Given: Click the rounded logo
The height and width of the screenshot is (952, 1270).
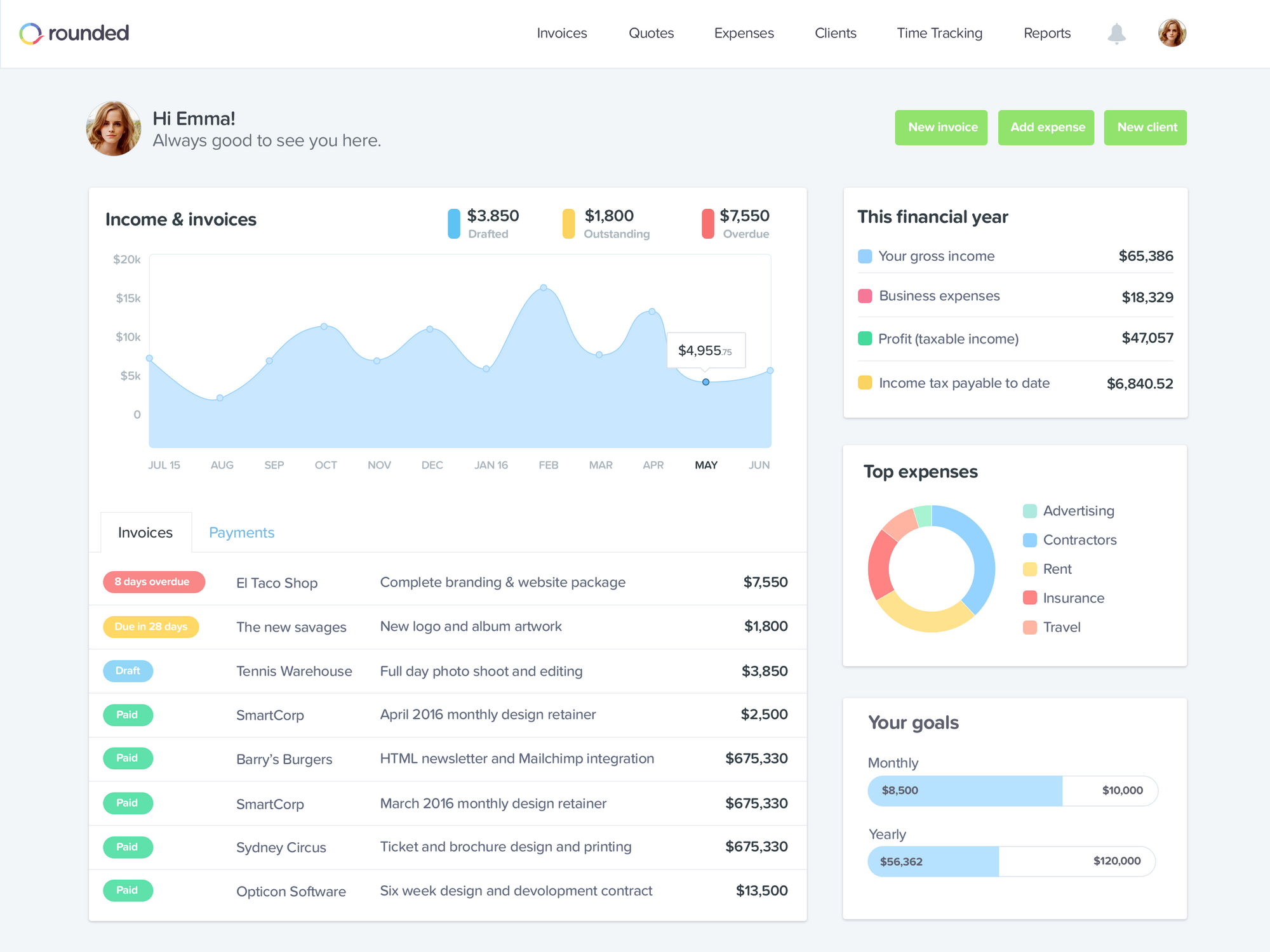Looking at the screenshot, I should pos(74,33).
